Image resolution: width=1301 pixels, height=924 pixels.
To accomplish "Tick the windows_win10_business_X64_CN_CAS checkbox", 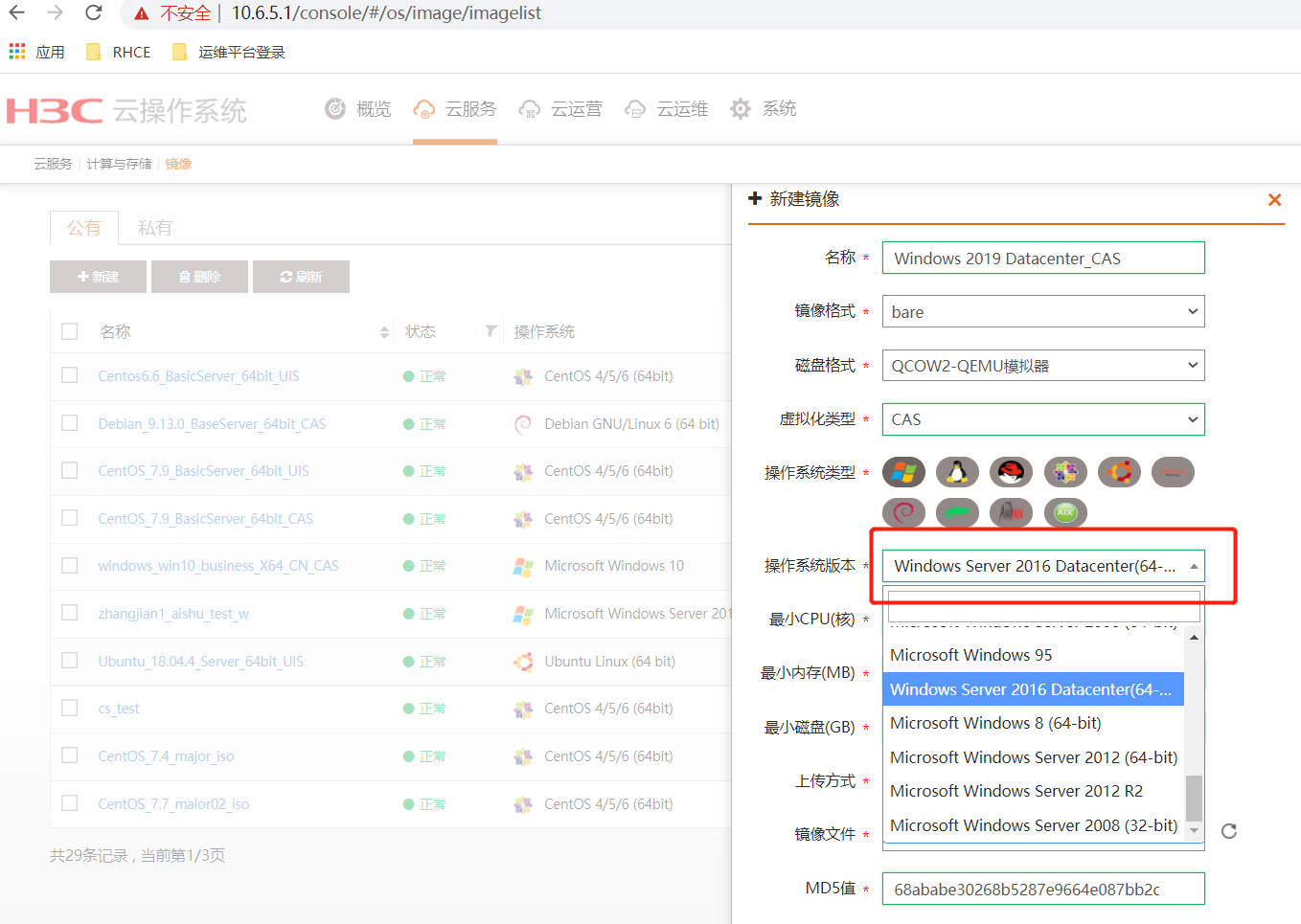I will (70, 566).
